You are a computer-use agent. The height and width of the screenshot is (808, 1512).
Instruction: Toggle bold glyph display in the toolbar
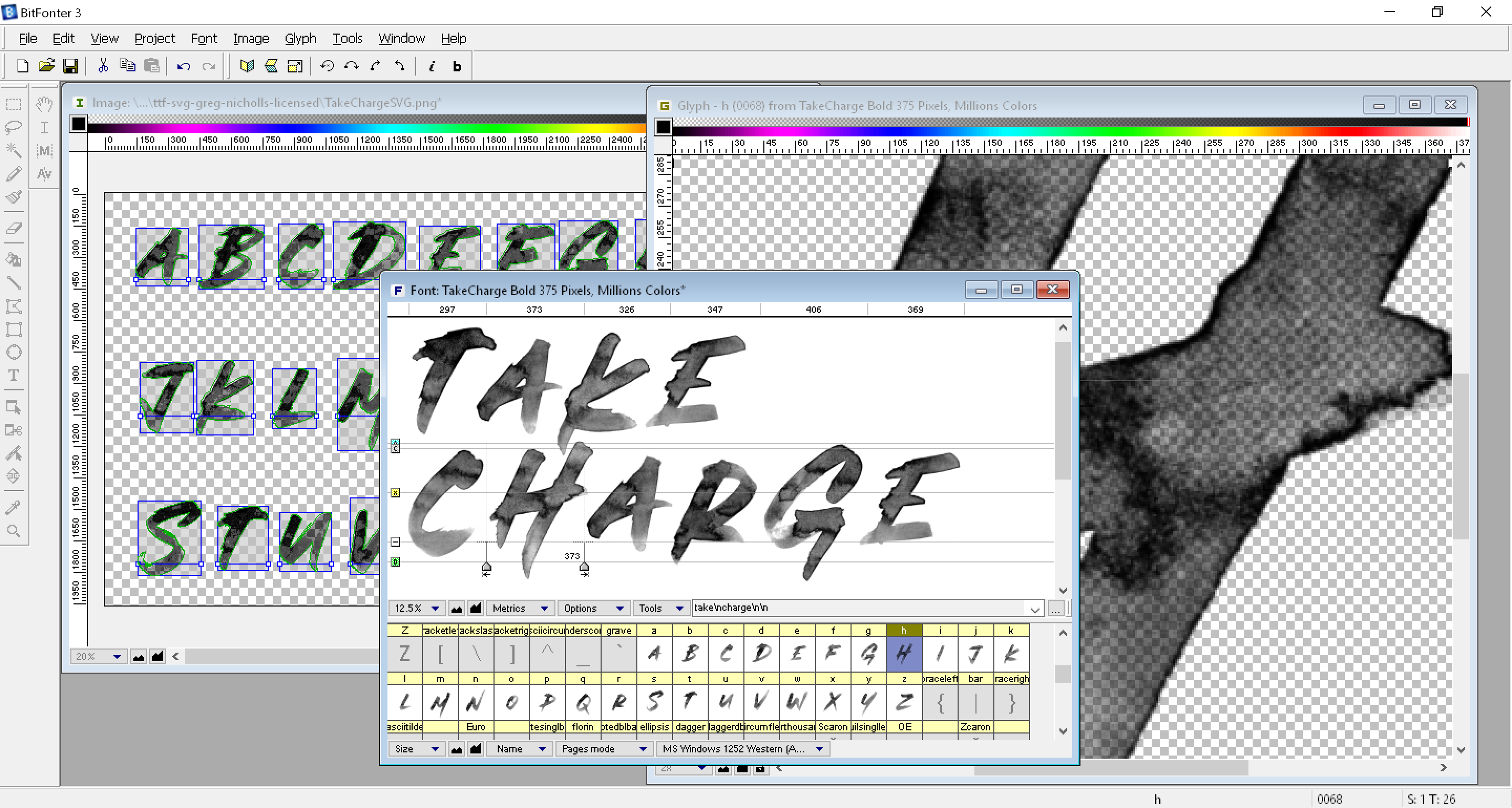coord(457,66)
